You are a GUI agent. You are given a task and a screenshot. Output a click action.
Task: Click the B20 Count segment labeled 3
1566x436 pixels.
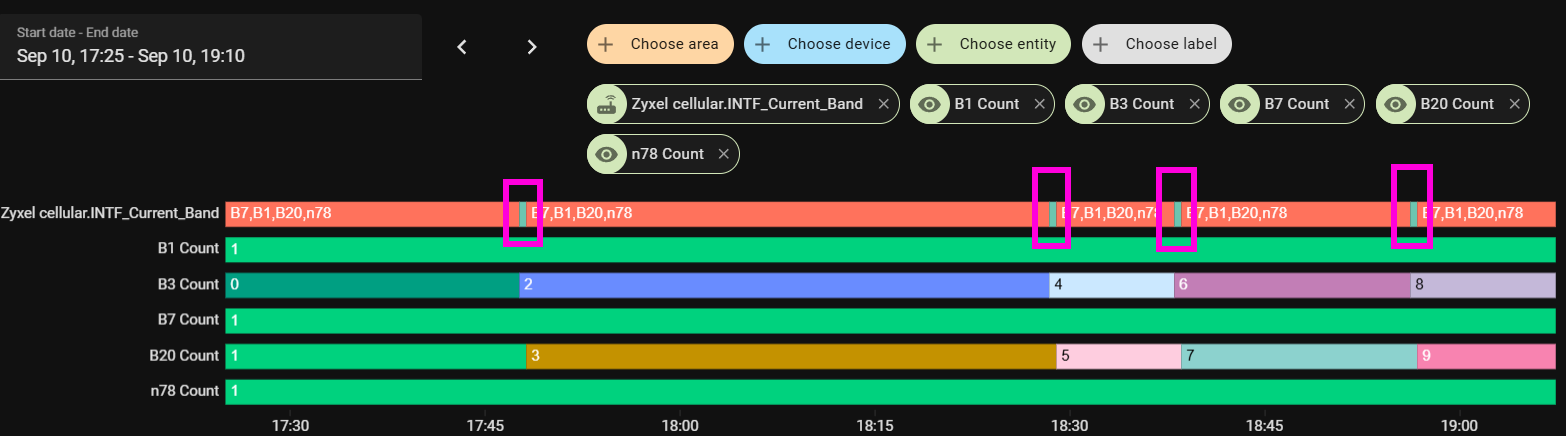(790, 355)
